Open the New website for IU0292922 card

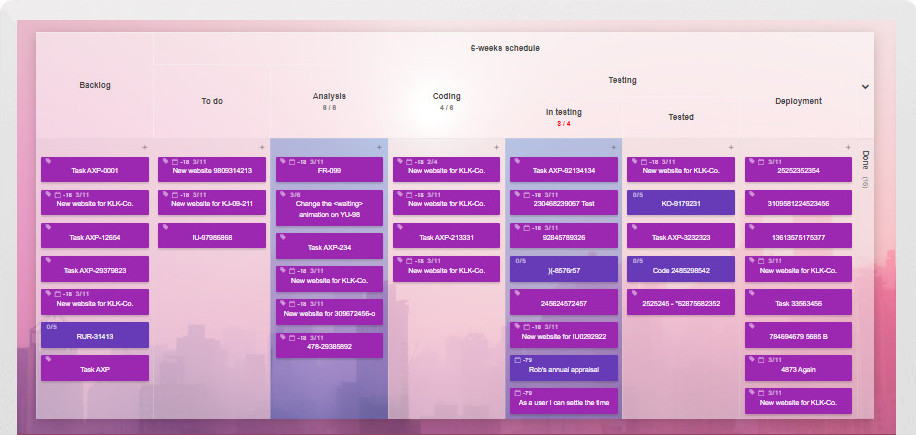pyautogui.click(x=564, y=335)
